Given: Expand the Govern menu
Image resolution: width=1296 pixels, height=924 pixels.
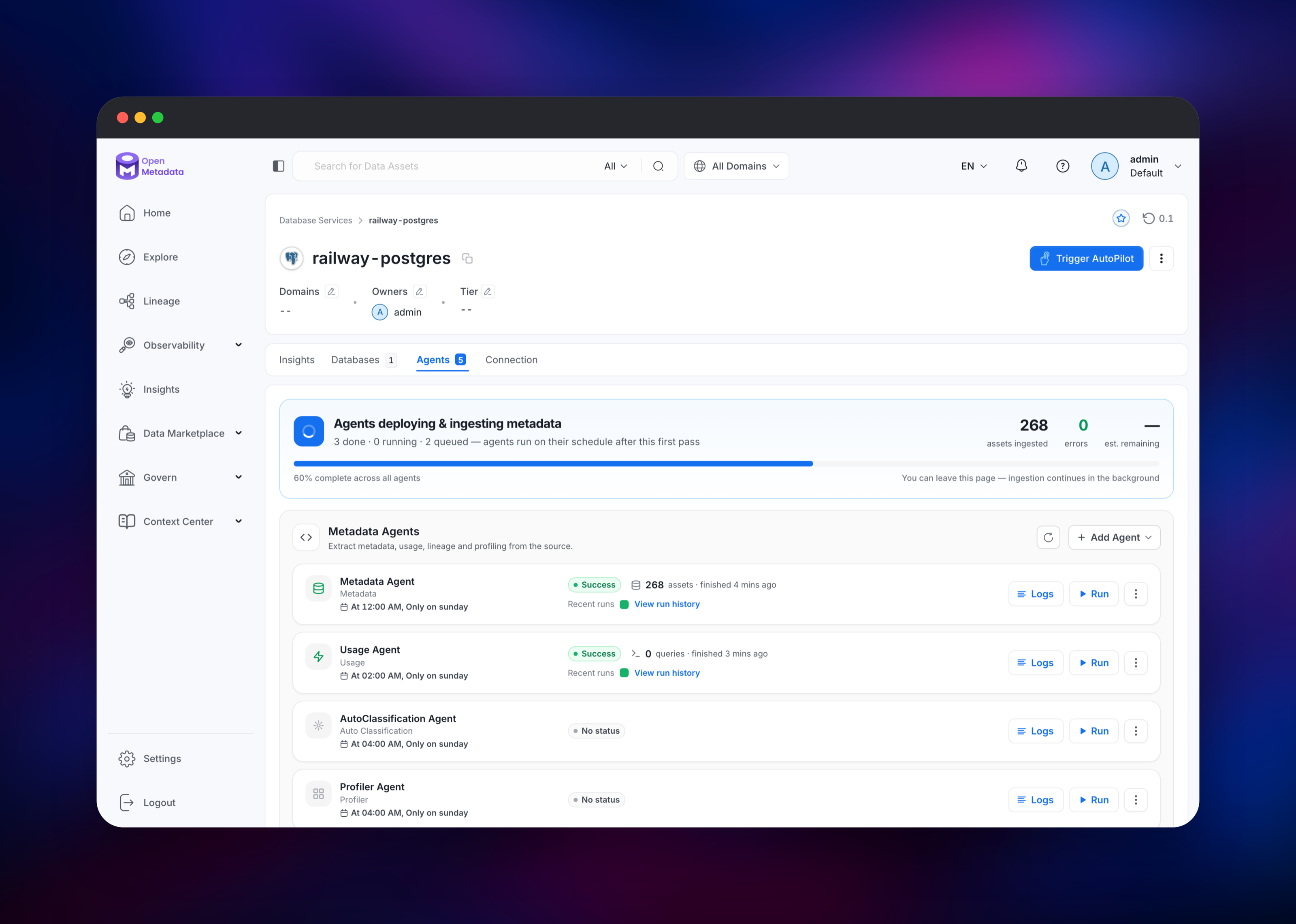Looking at the screenshot, I should click(x=239, y=477).
